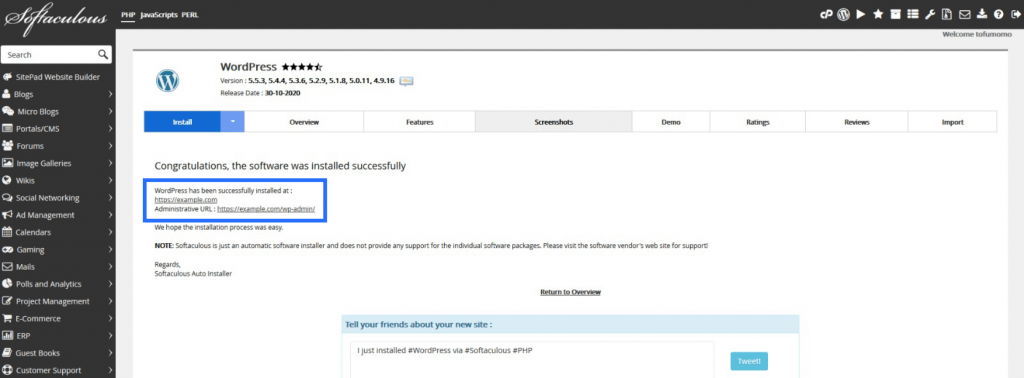The image size is (1024, 378).
Task: Open the import download-tray icon
Action: pos(982,14)
